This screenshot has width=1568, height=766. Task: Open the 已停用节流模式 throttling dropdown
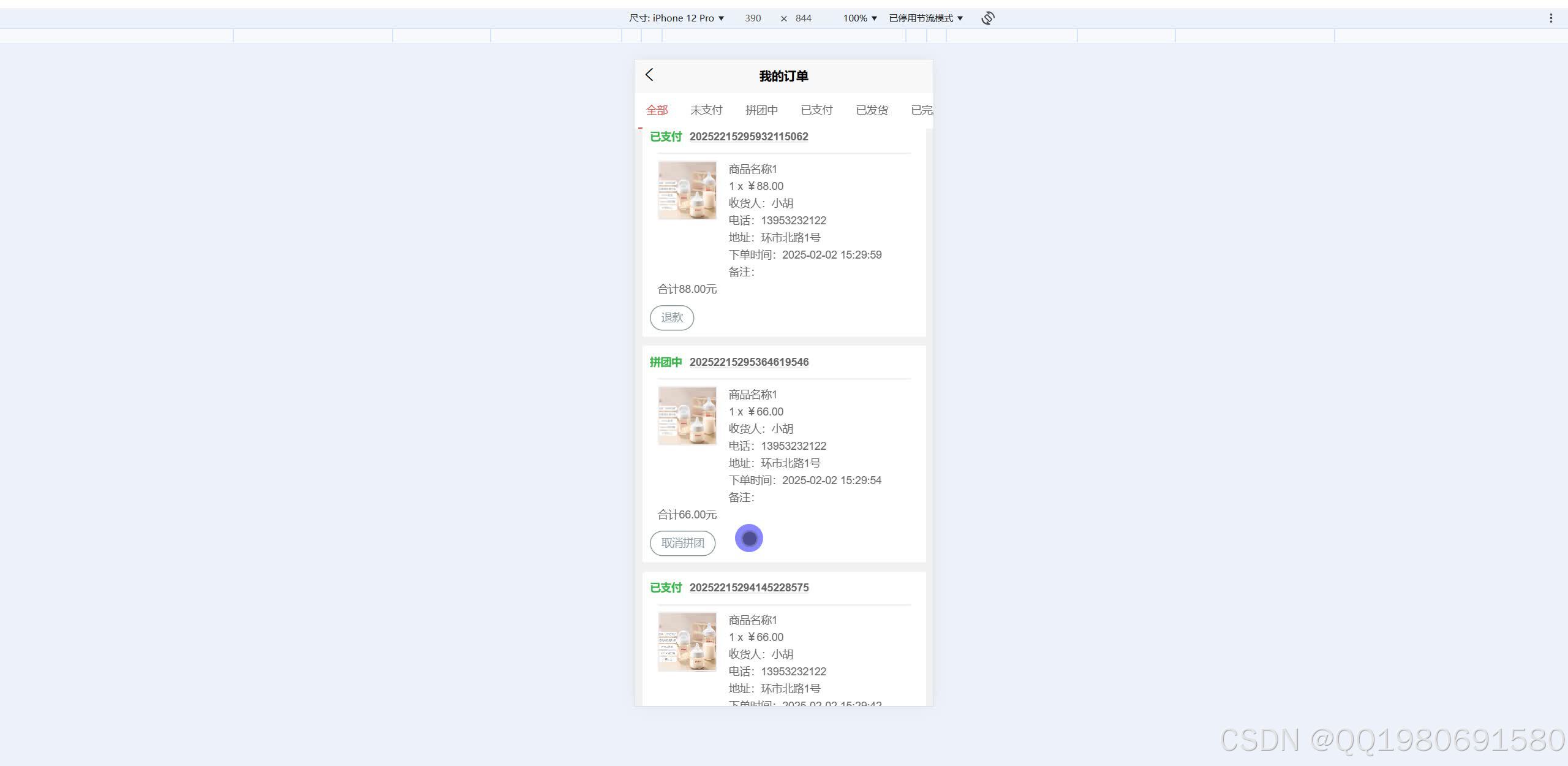[924, 18]
